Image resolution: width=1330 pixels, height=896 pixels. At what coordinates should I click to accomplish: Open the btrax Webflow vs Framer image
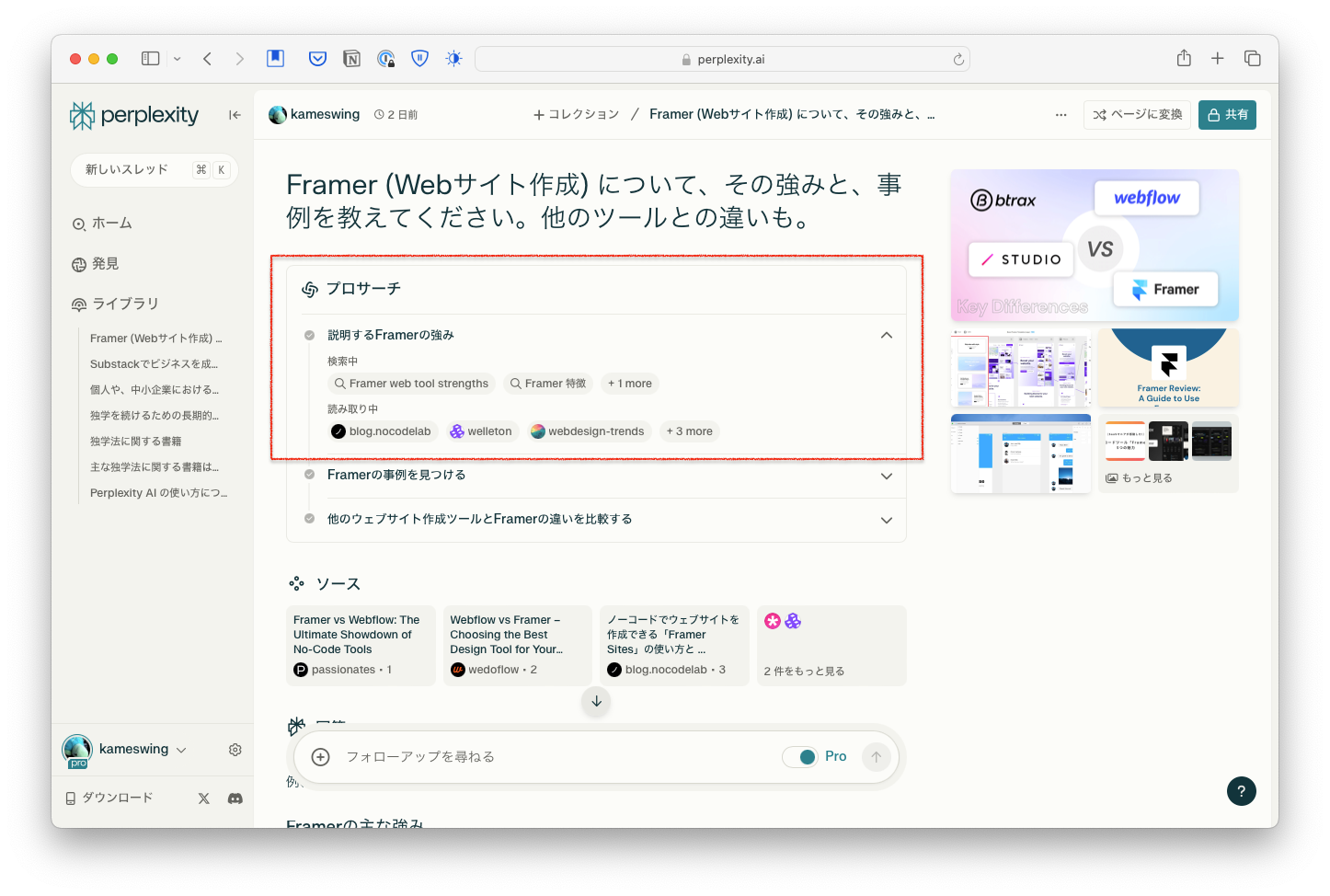[x=1095, y=246]
